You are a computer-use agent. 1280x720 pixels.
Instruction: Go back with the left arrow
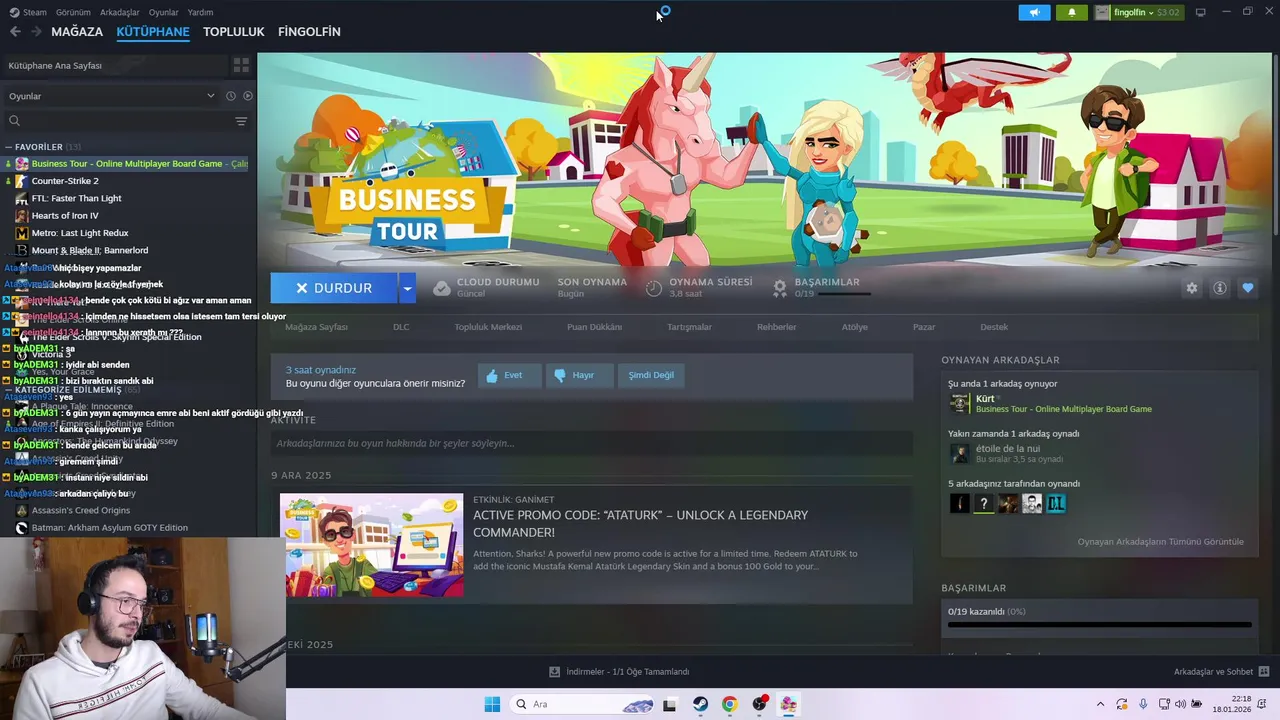point(15,32)
